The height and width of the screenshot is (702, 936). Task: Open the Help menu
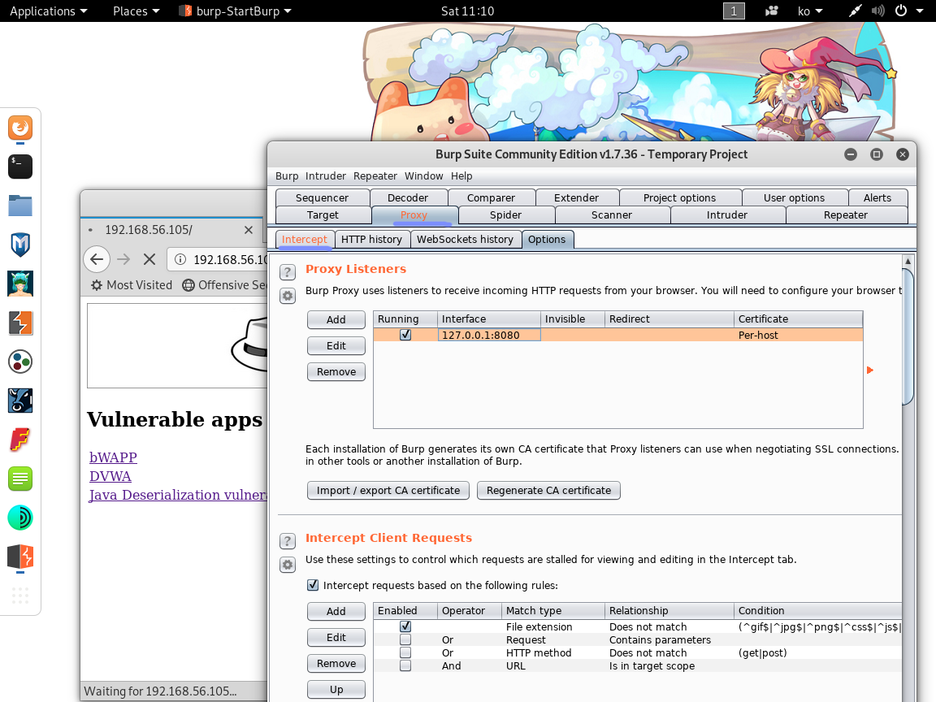(461, 176)
